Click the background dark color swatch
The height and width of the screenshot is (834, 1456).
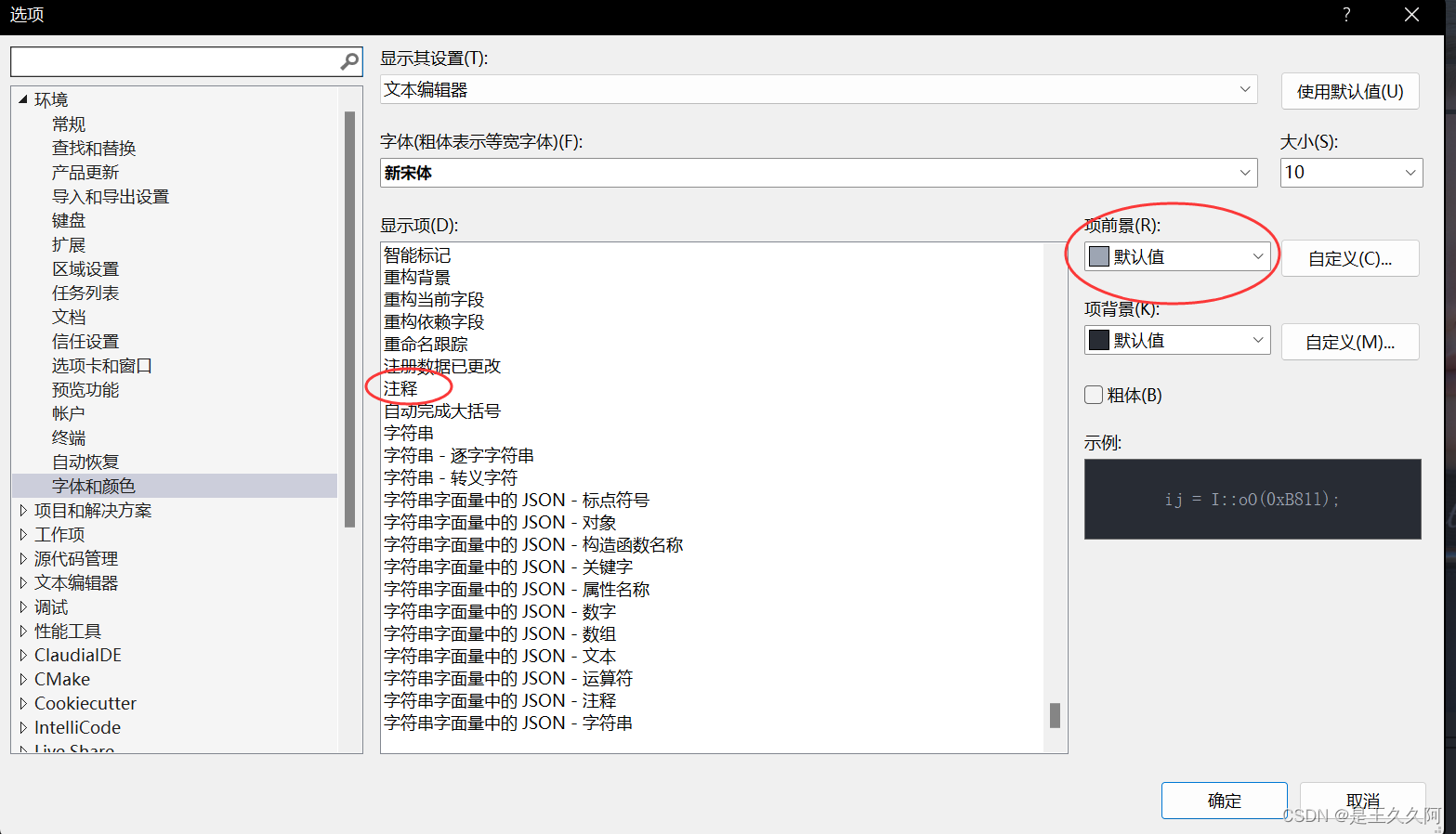pos(1099,340)
